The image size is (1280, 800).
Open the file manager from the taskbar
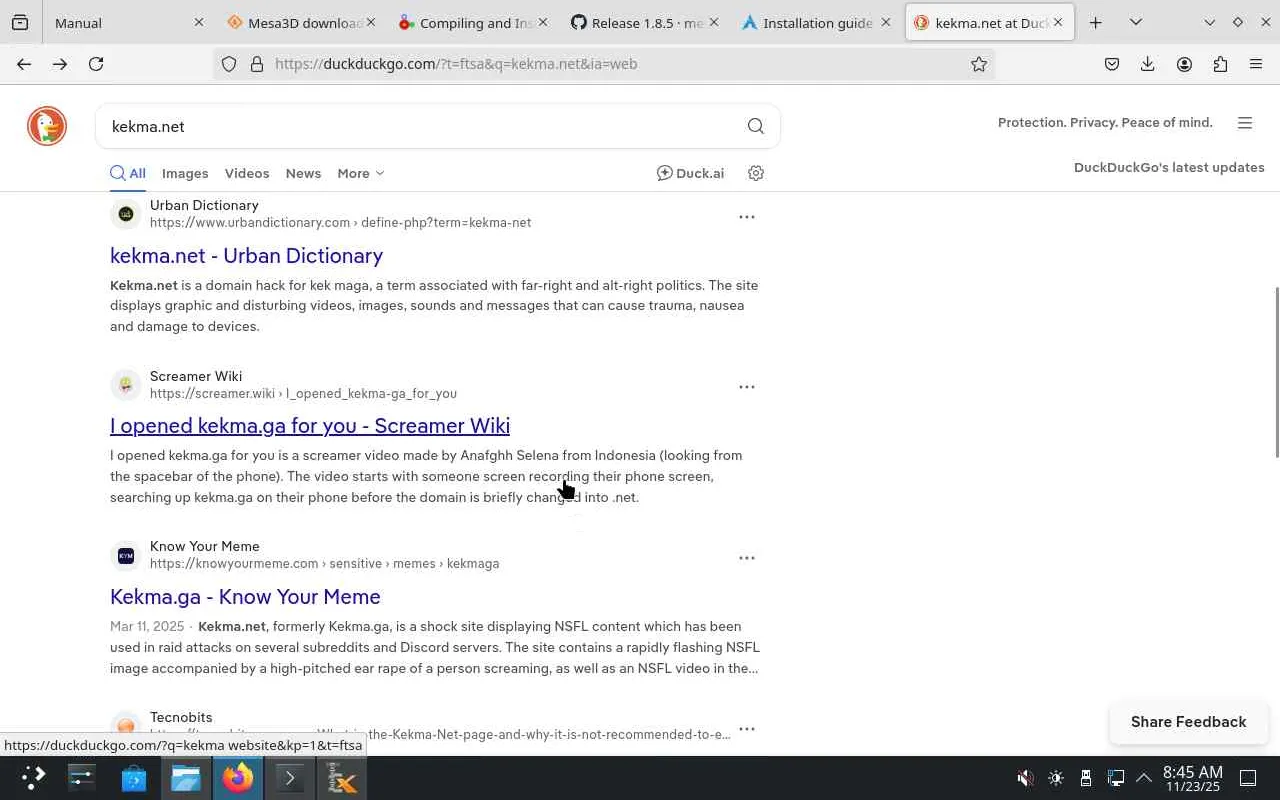coord(186,778)
